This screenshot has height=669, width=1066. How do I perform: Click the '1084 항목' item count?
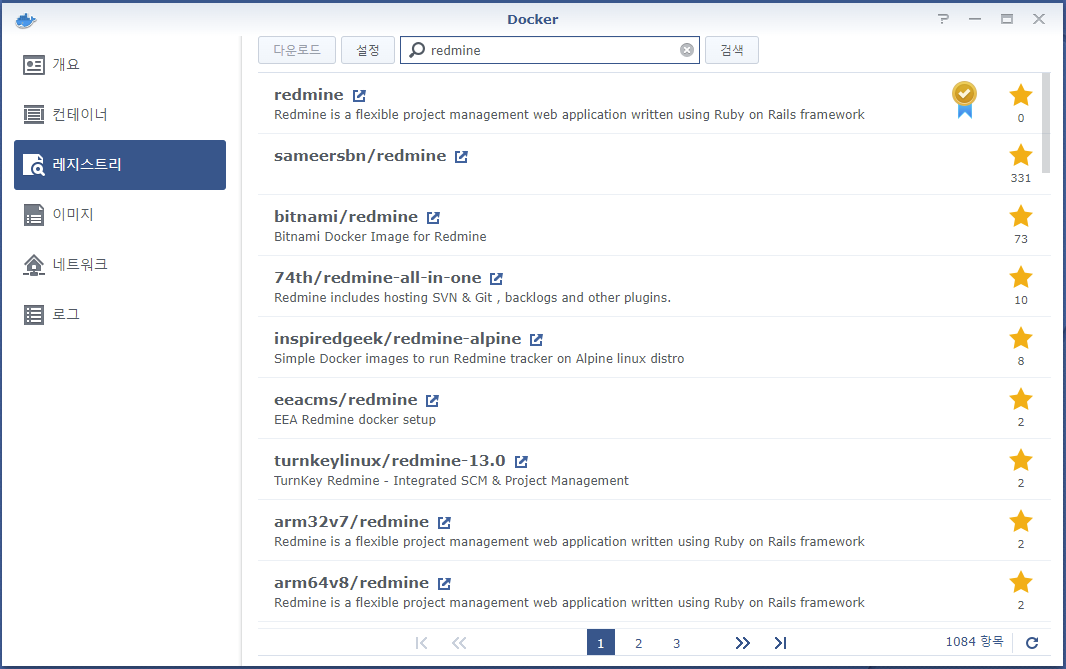click(x=974, y=641)
